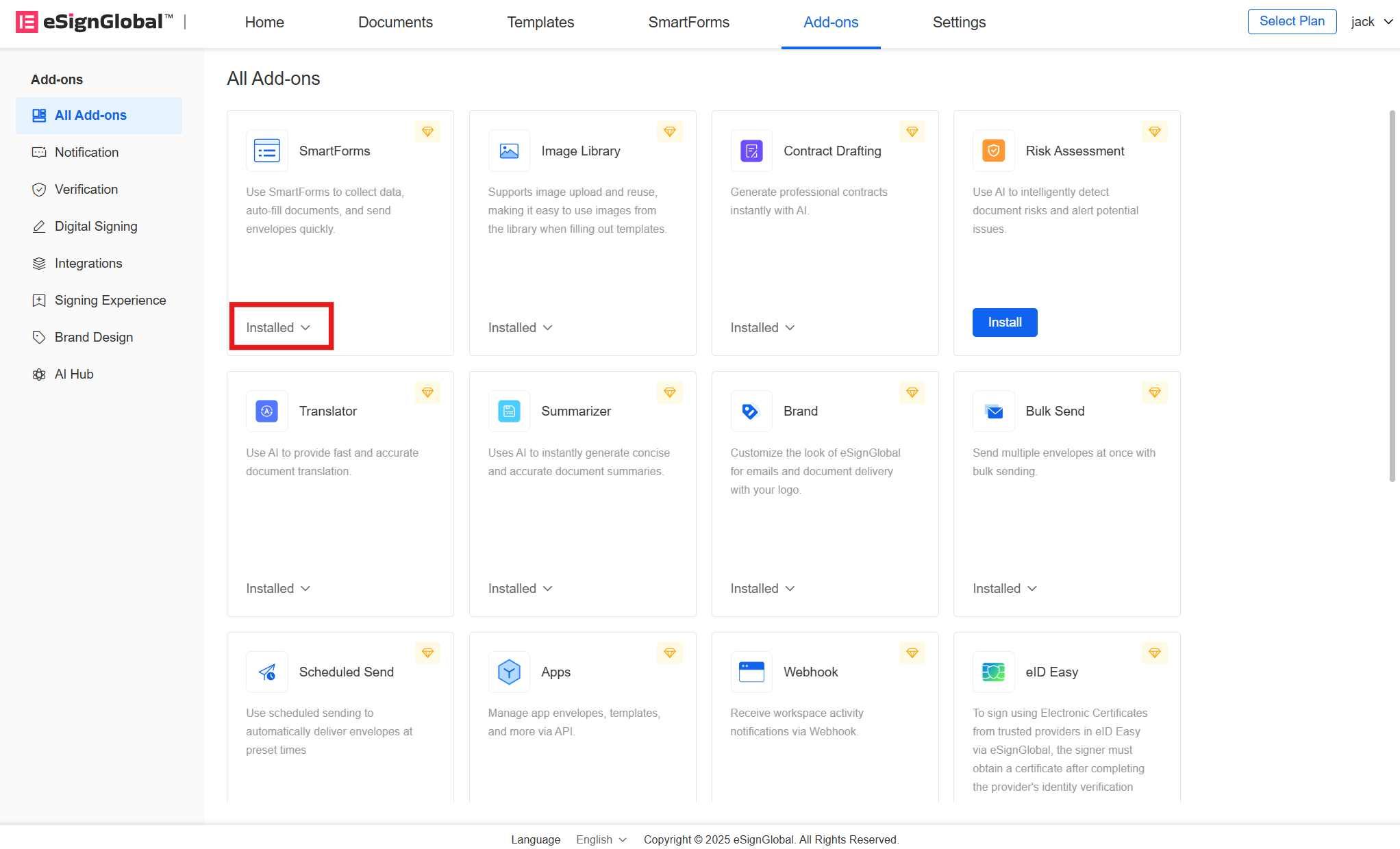
Task: Install the Risk Assessment add-on
Action: [x=1005, y=322]
